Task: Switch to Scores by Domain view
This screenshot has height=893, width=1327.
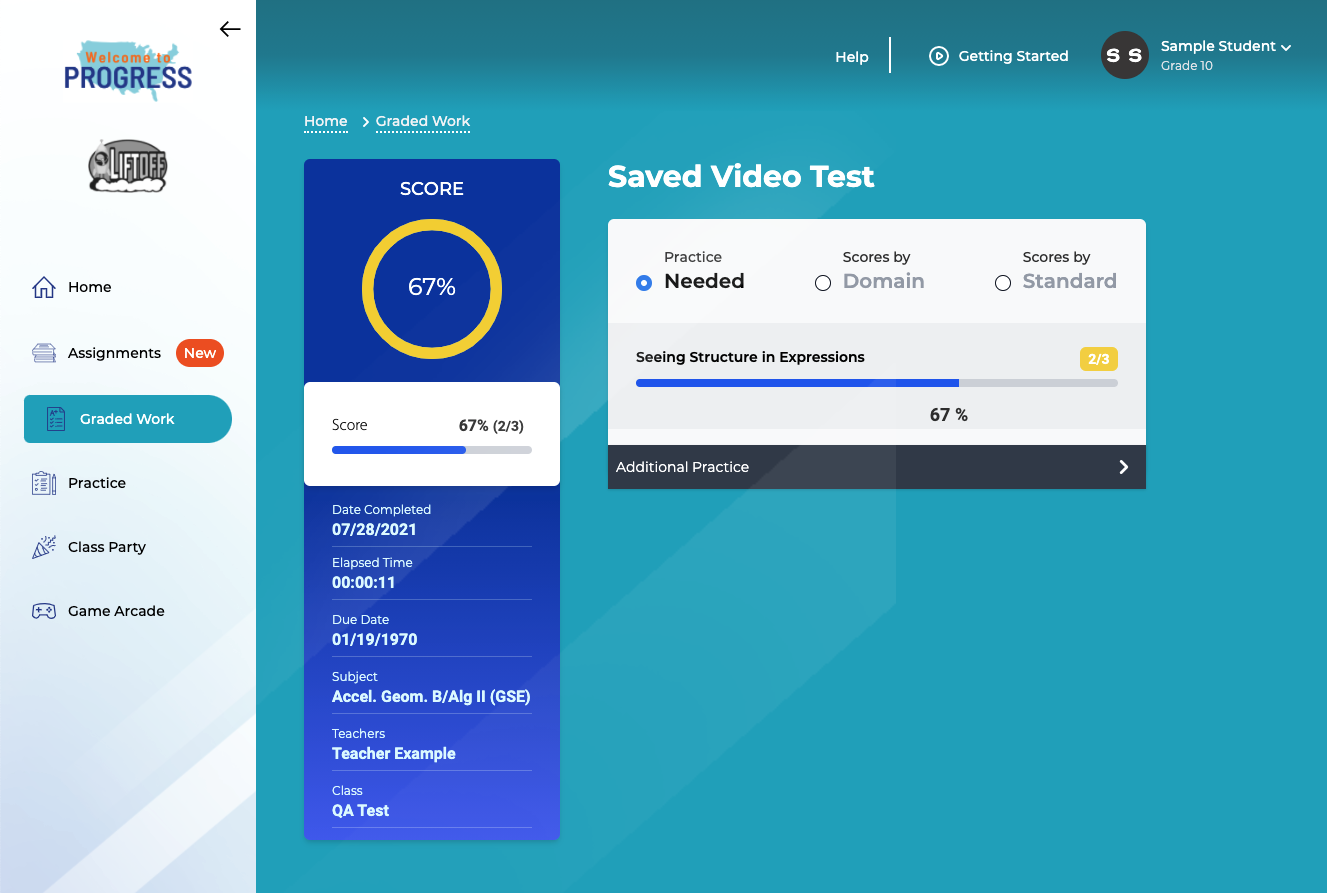Action: coord(823,283)
